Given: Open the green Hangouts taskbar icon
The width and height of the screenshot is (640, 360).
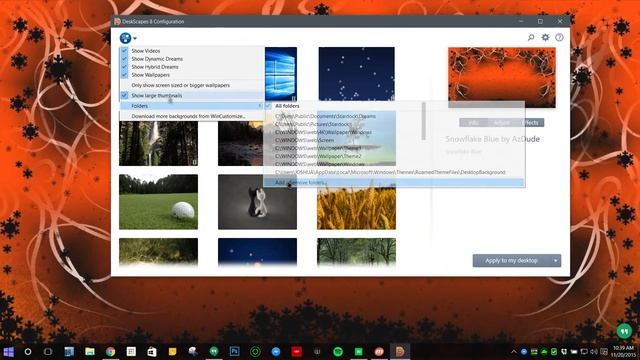Looking at the screenshot, I should click(x=213, y=351).
